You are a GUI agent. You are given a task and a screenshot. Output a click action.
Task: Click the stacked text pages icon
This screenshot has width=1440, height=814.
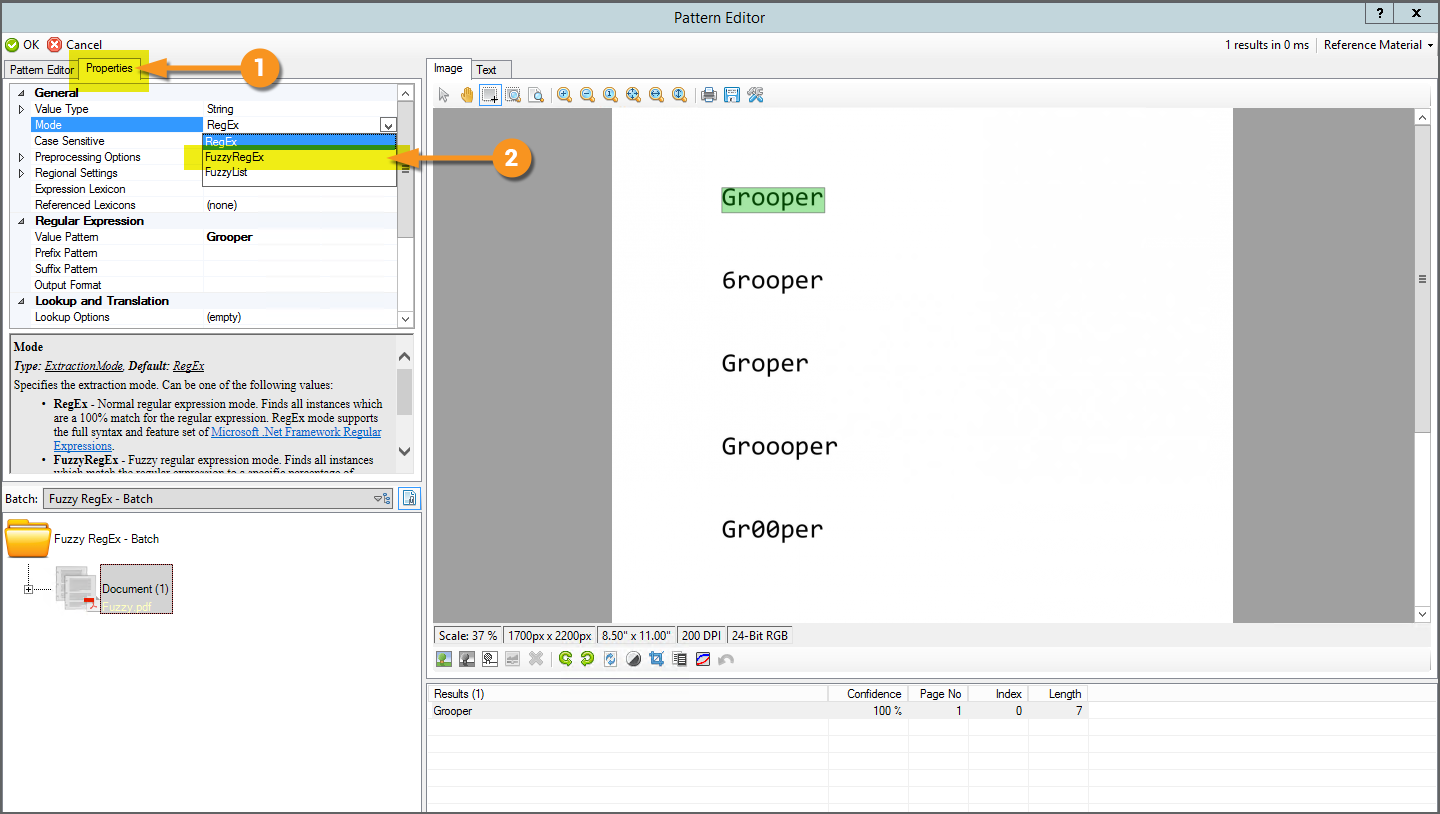click(680, 659)
